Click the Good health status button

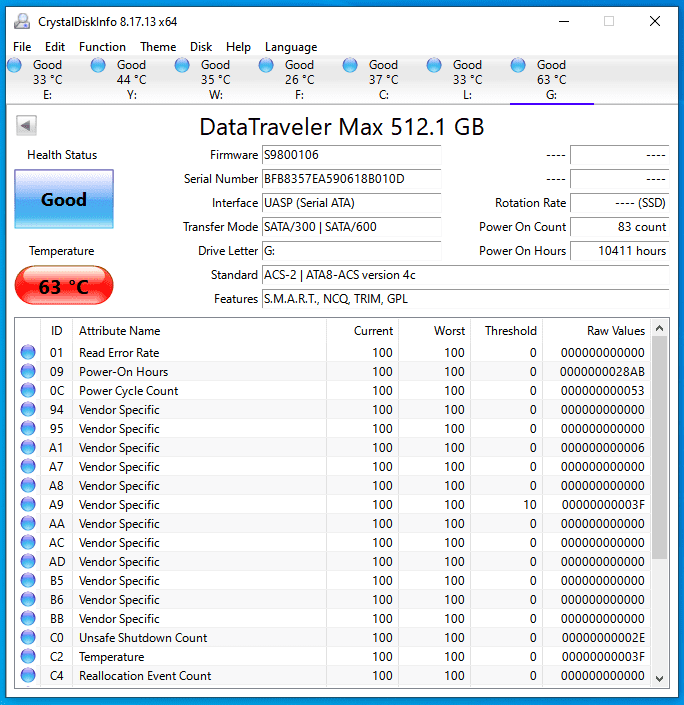[x=64, y=199]
